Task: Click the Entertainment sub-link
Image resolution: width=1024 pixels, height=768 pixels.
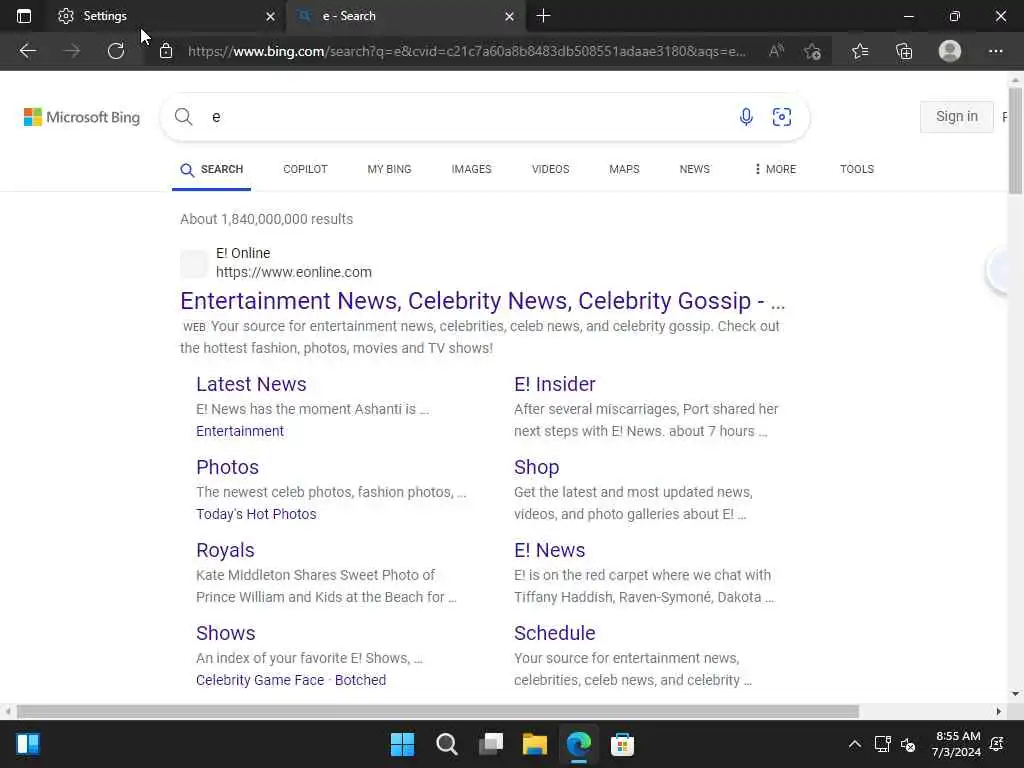Action: point(240,431)
